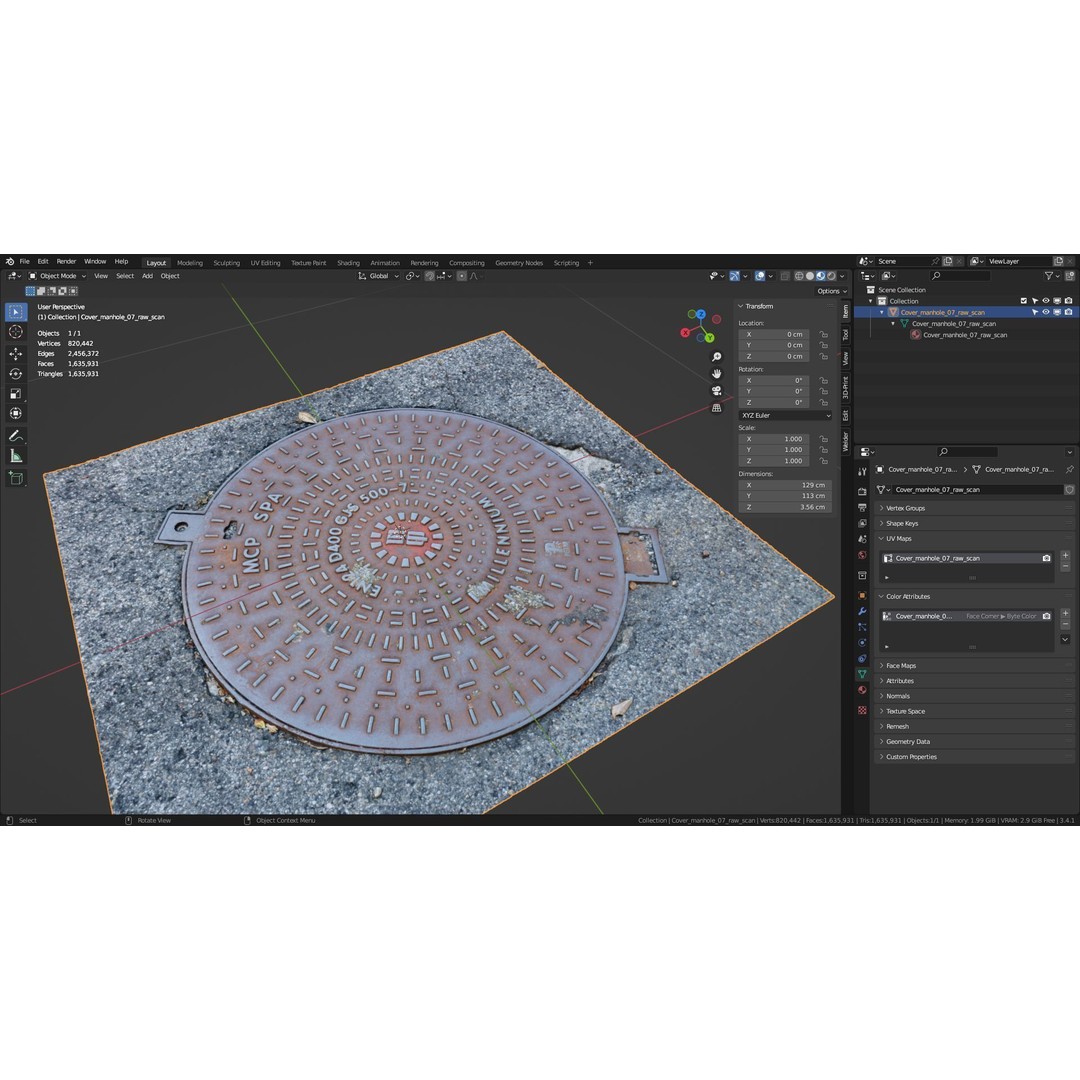Activate the Transform tool
This screenshot has height=1080, width=1080.
[16, 413]
